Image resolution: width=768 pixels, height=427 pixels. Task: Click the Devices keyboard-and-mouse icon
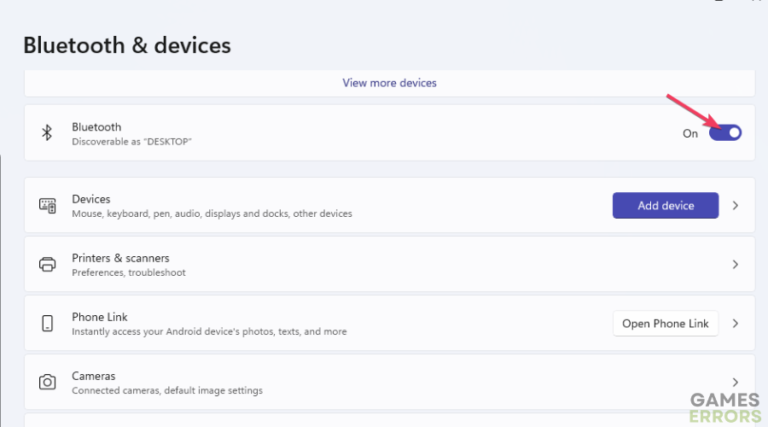tap(47, 205)
